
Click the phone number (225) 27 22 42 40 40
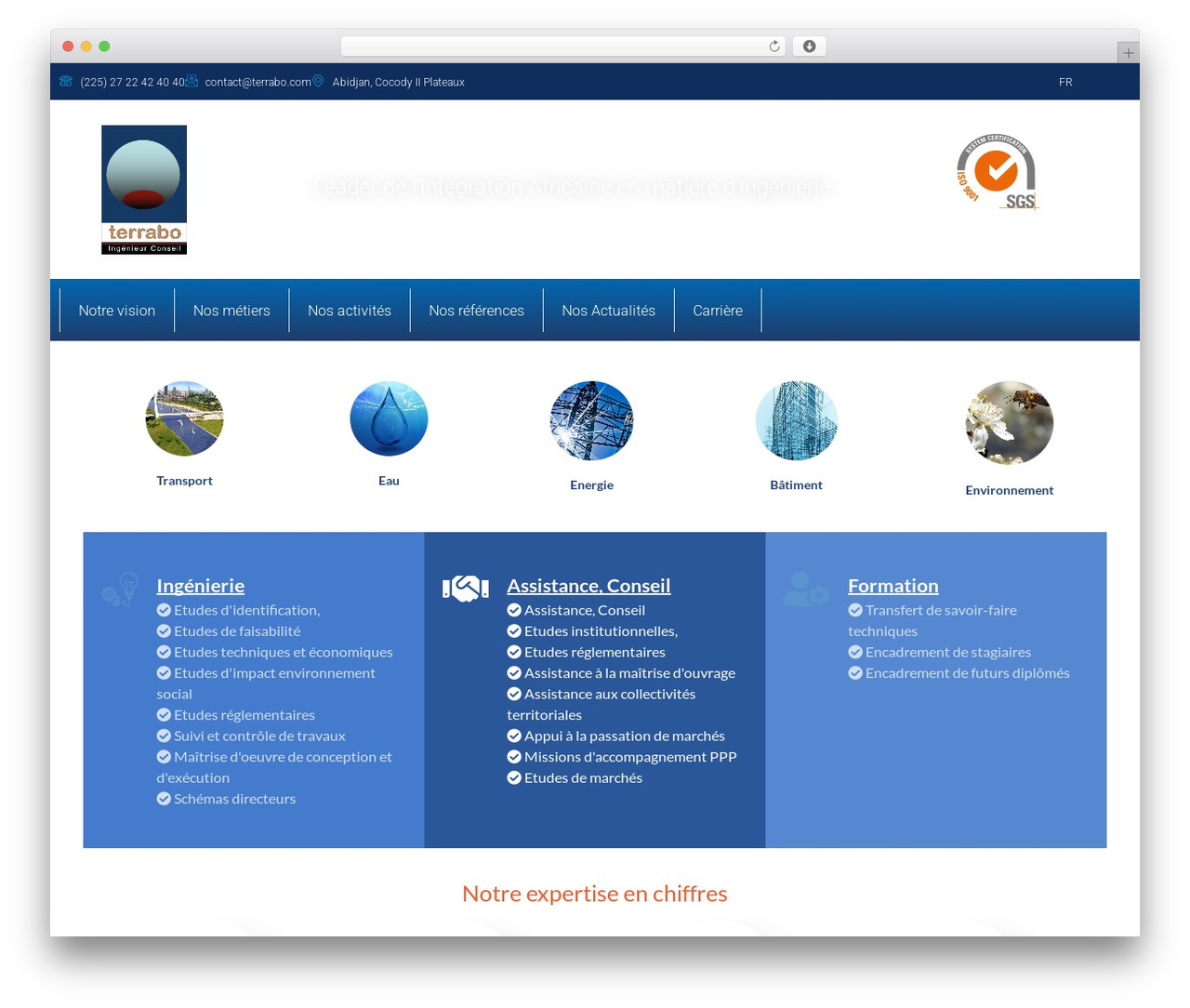pyautogui.click(x=132, y=82)
